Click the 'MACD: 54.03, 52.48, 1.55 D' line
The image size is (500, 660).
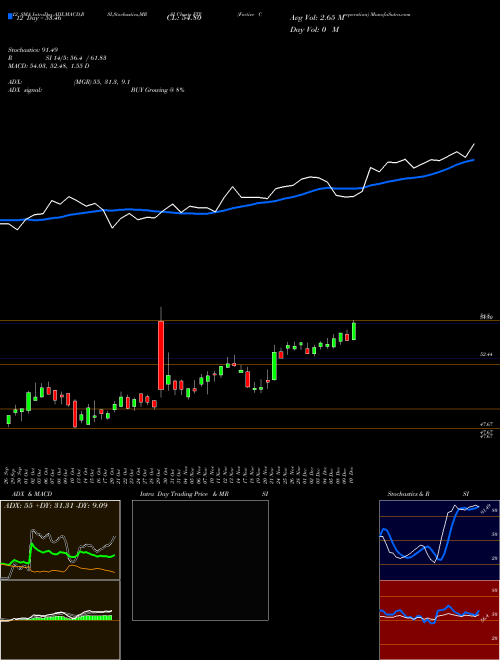48,66
